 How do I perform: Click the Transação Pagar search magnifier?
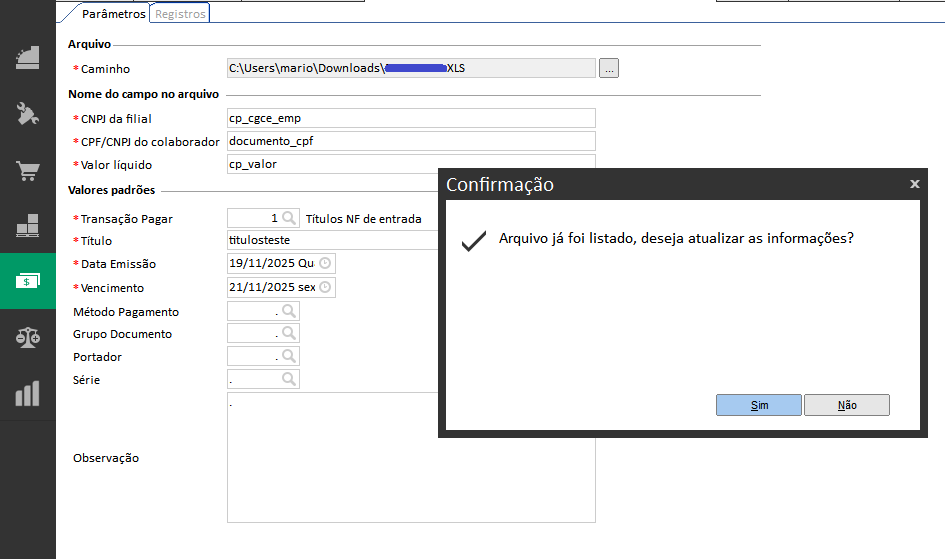[289, 218]
